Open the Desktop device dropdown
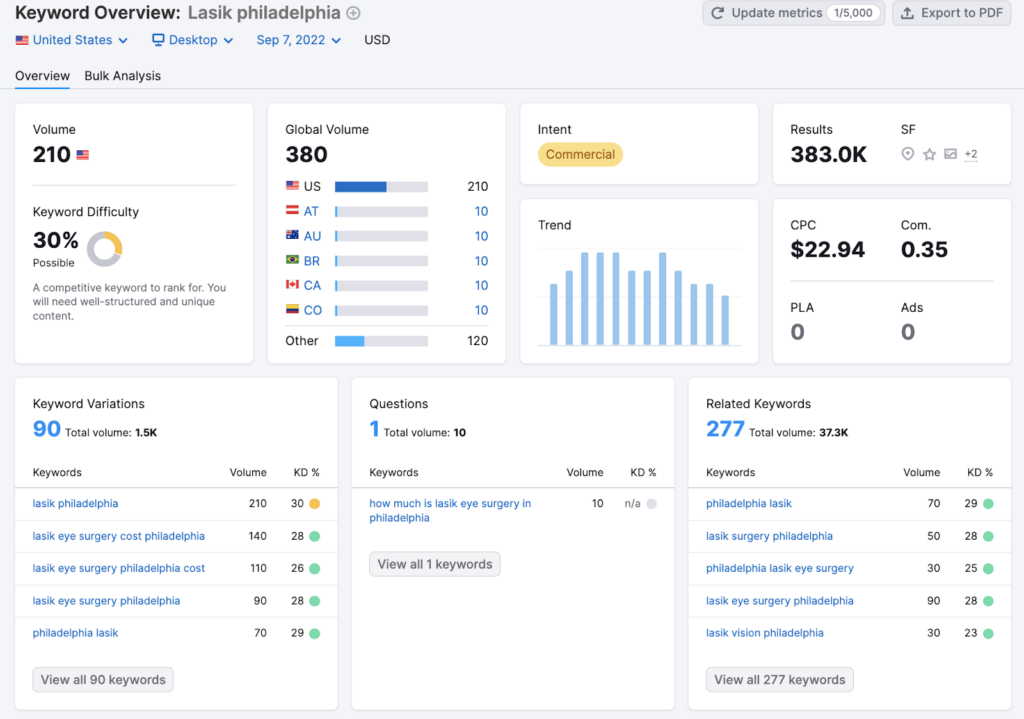Viewport: 1024px width, 719px height. [193, 40]
